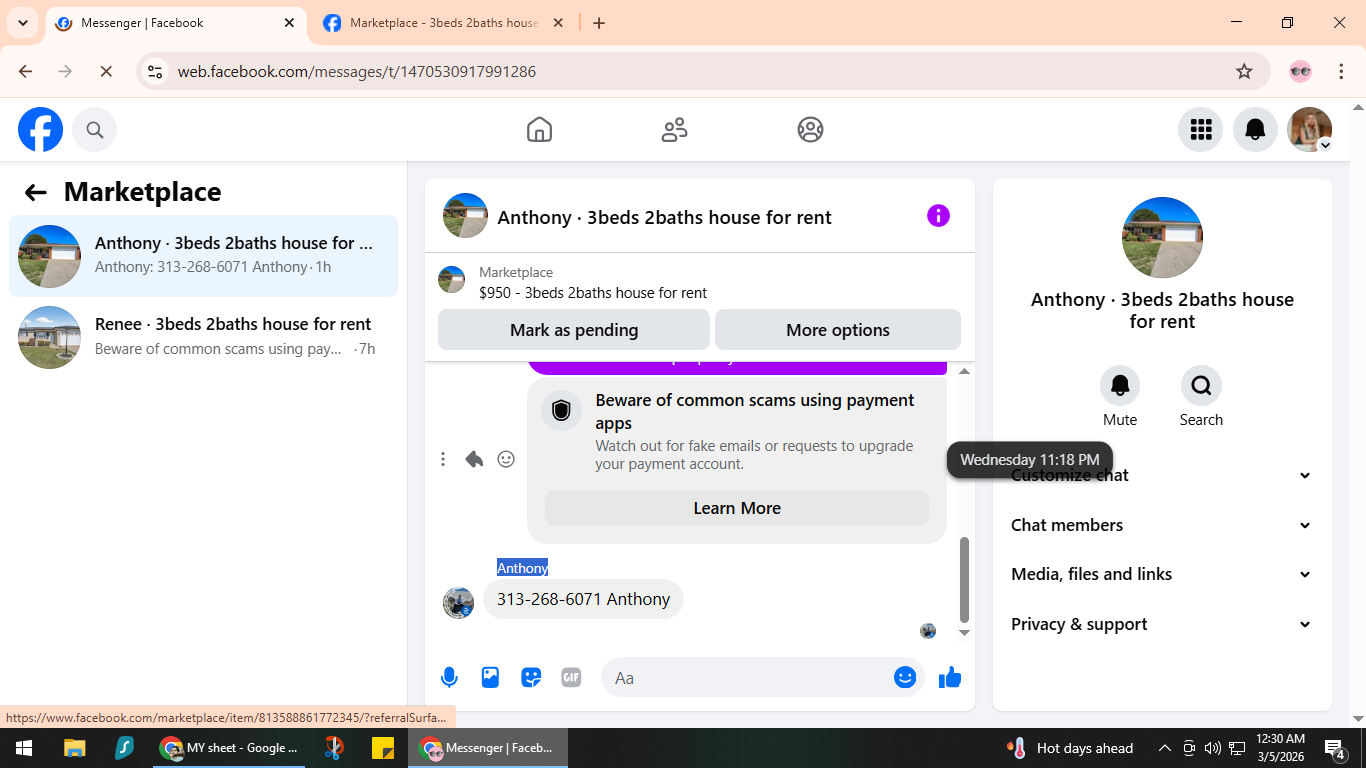Screen dimensions: 1366x768
Task: Expand Privacy & support section
Action: click(1161, 624)
